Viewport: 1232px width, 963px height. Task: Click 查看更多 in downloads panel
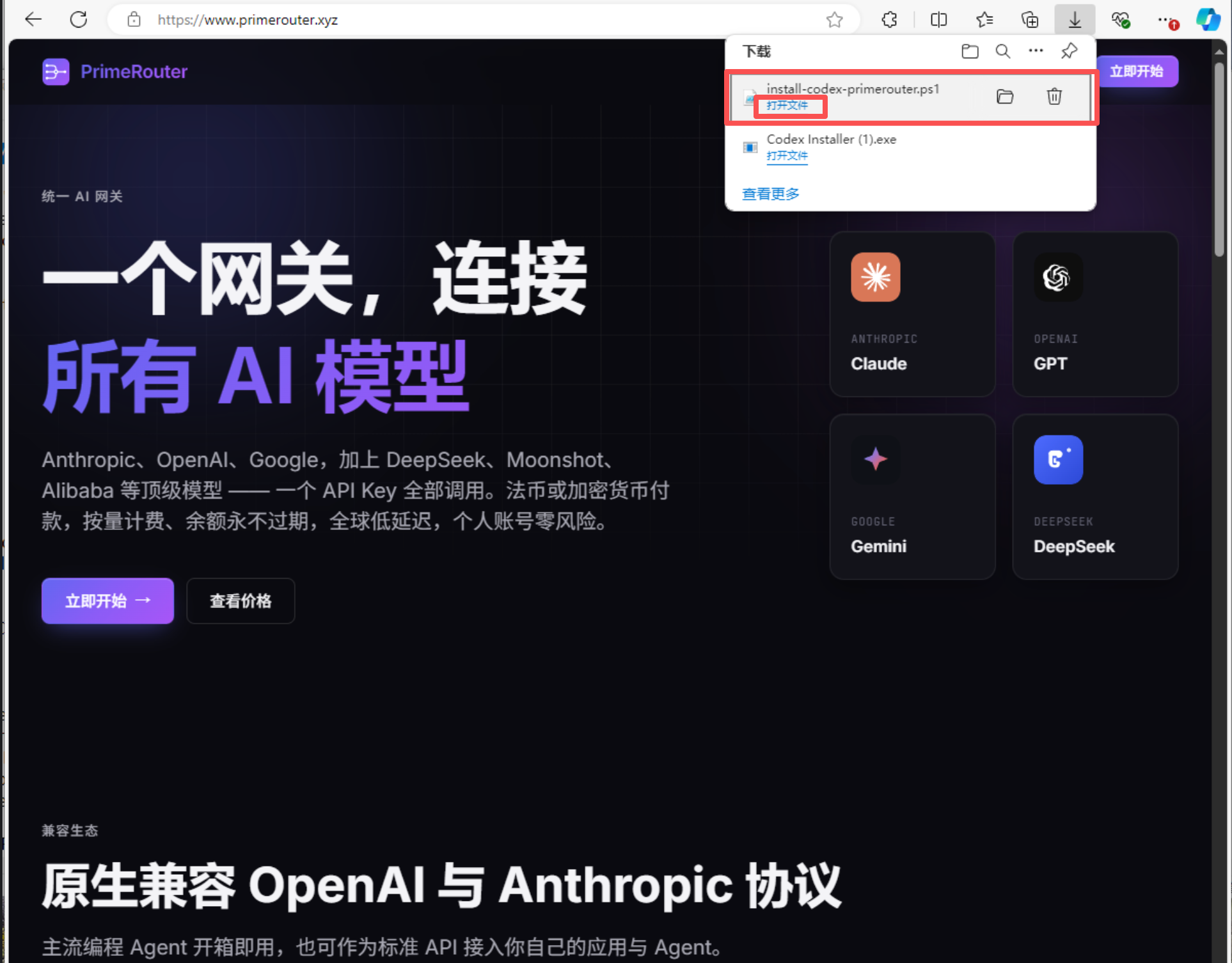(x=770, y=194)
